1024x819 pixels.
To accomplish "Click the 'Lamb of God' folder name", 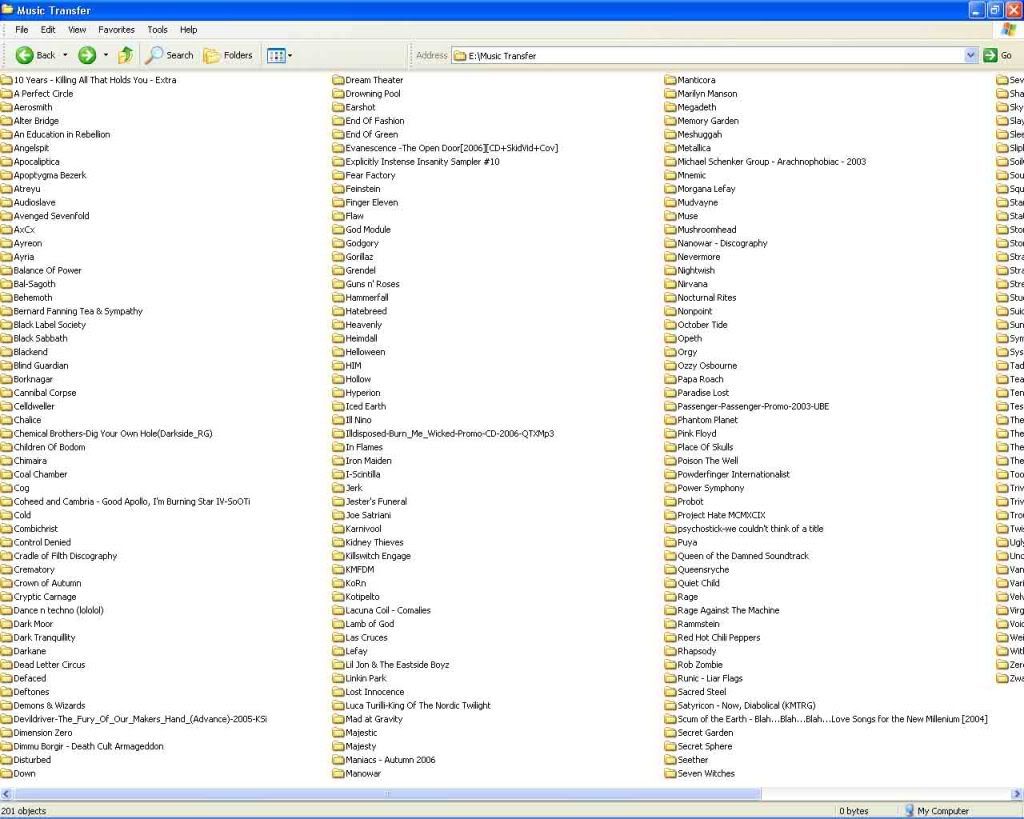I will pos(370,624).
